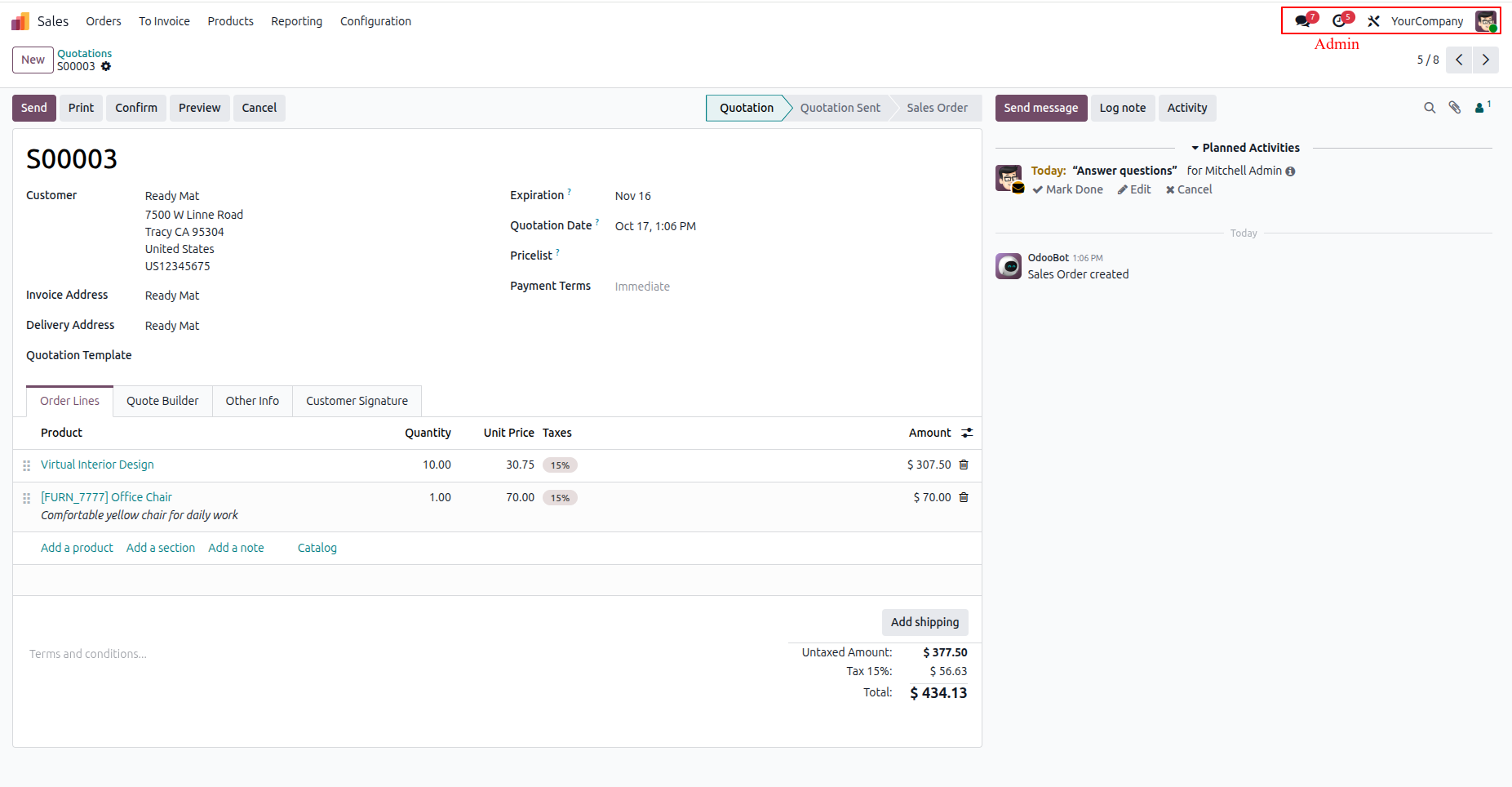The width and height of the screenshot is (1512, 787).
Task: Switch to the Customer Signature tab
Action: click(x=357, y=401)
